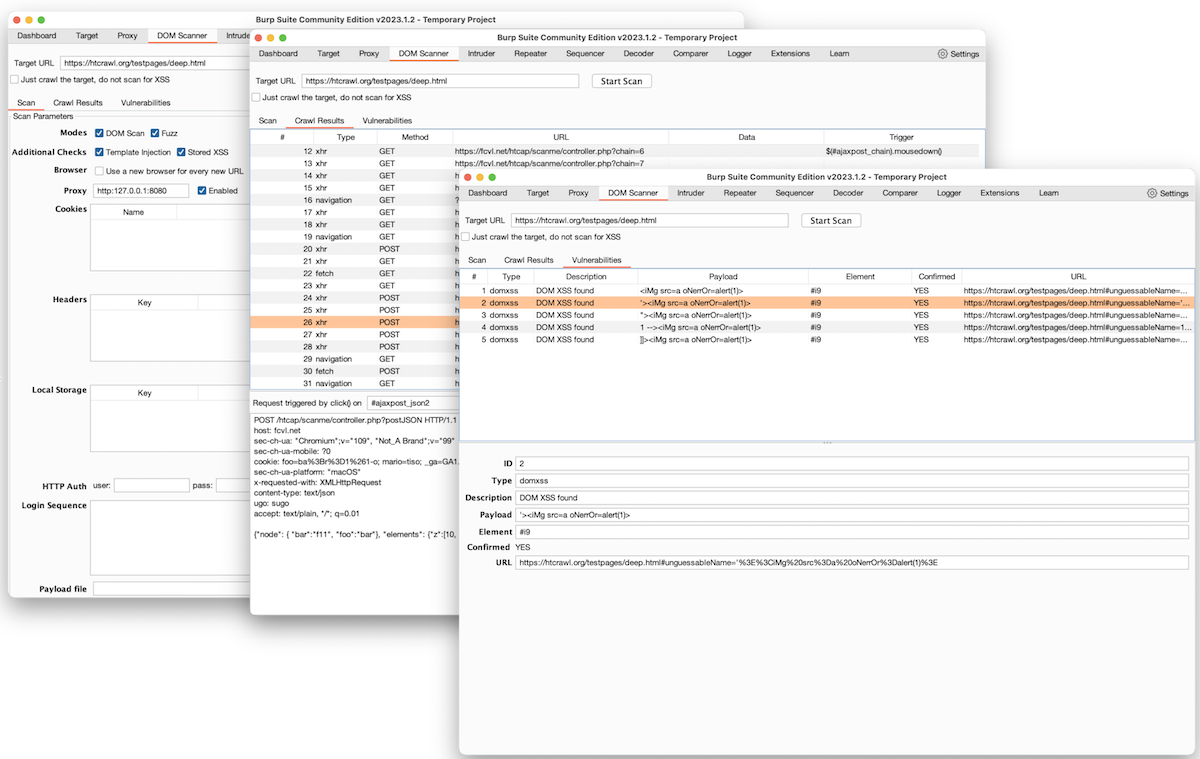Sort crawl results by Method column
This screenshot has height=759, width=1200.
pos(415,137)
